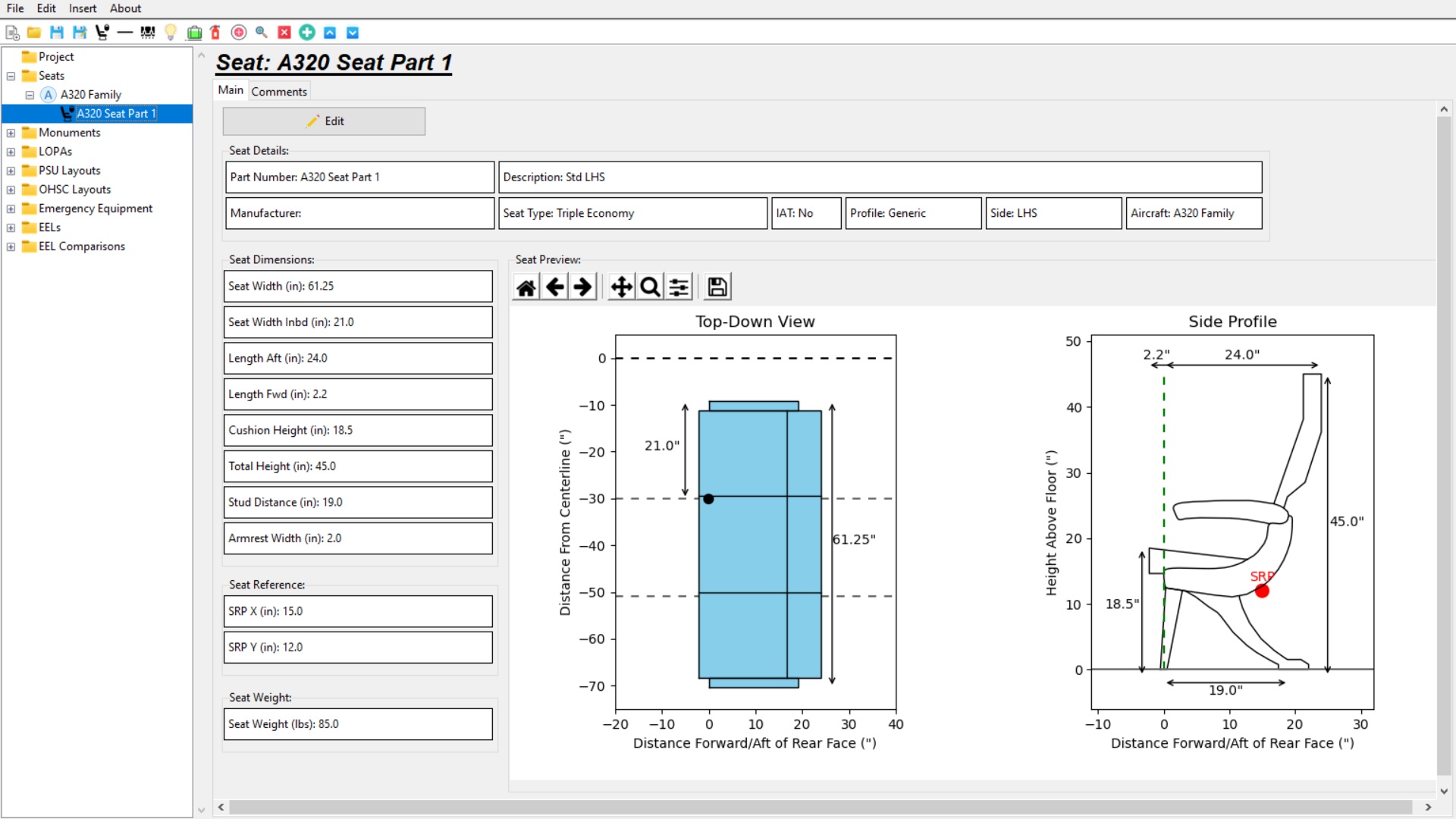1456x819 pixels.
Task: Collapse the Seats tree node
Action: [11, 76]
